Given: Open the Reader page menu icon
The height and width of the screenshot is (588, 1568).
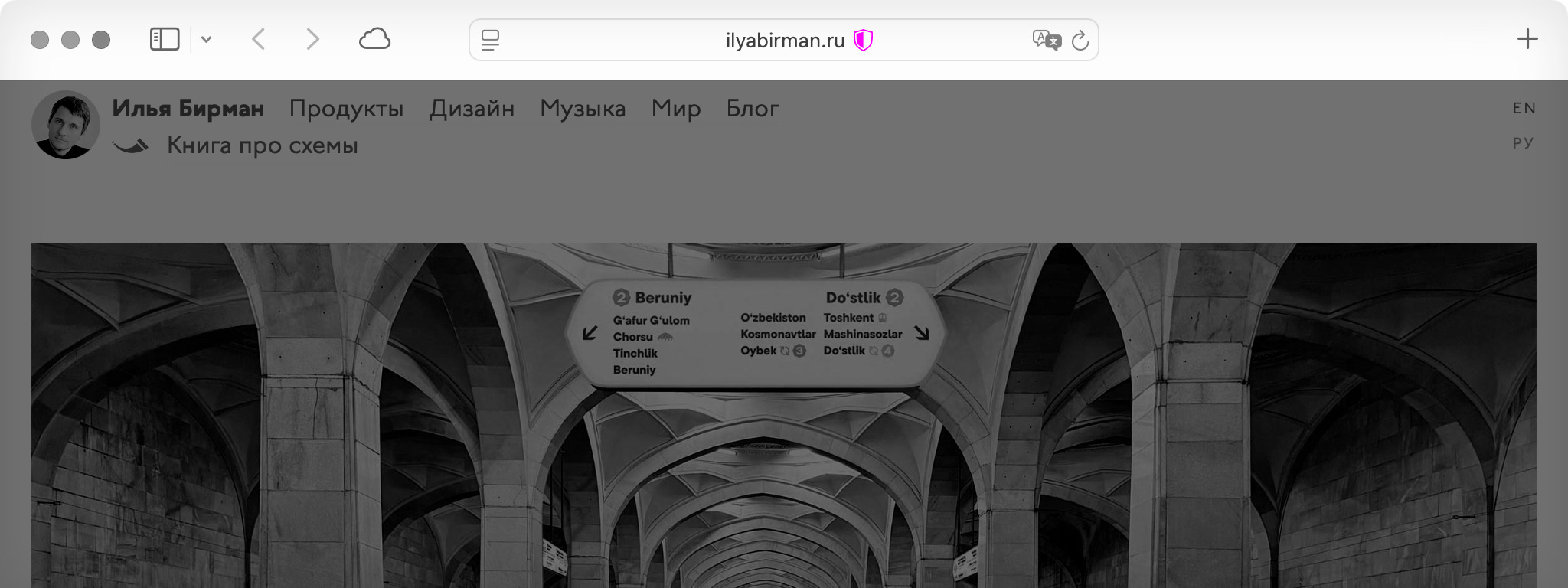Looking at the screenshot, I should pyautogui.click(x=490, y=40).
